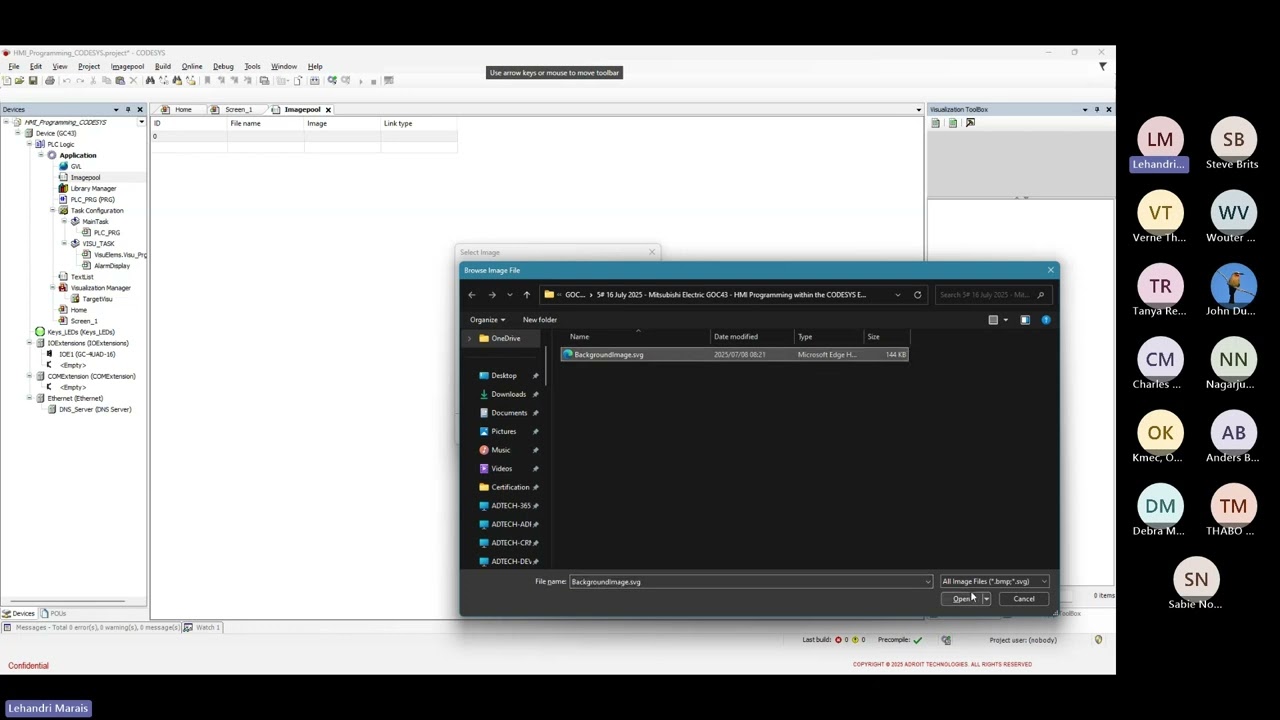Click the Open project folder toolbar icon
This screenshot has height=720, width=1280.
pos(20,81)
